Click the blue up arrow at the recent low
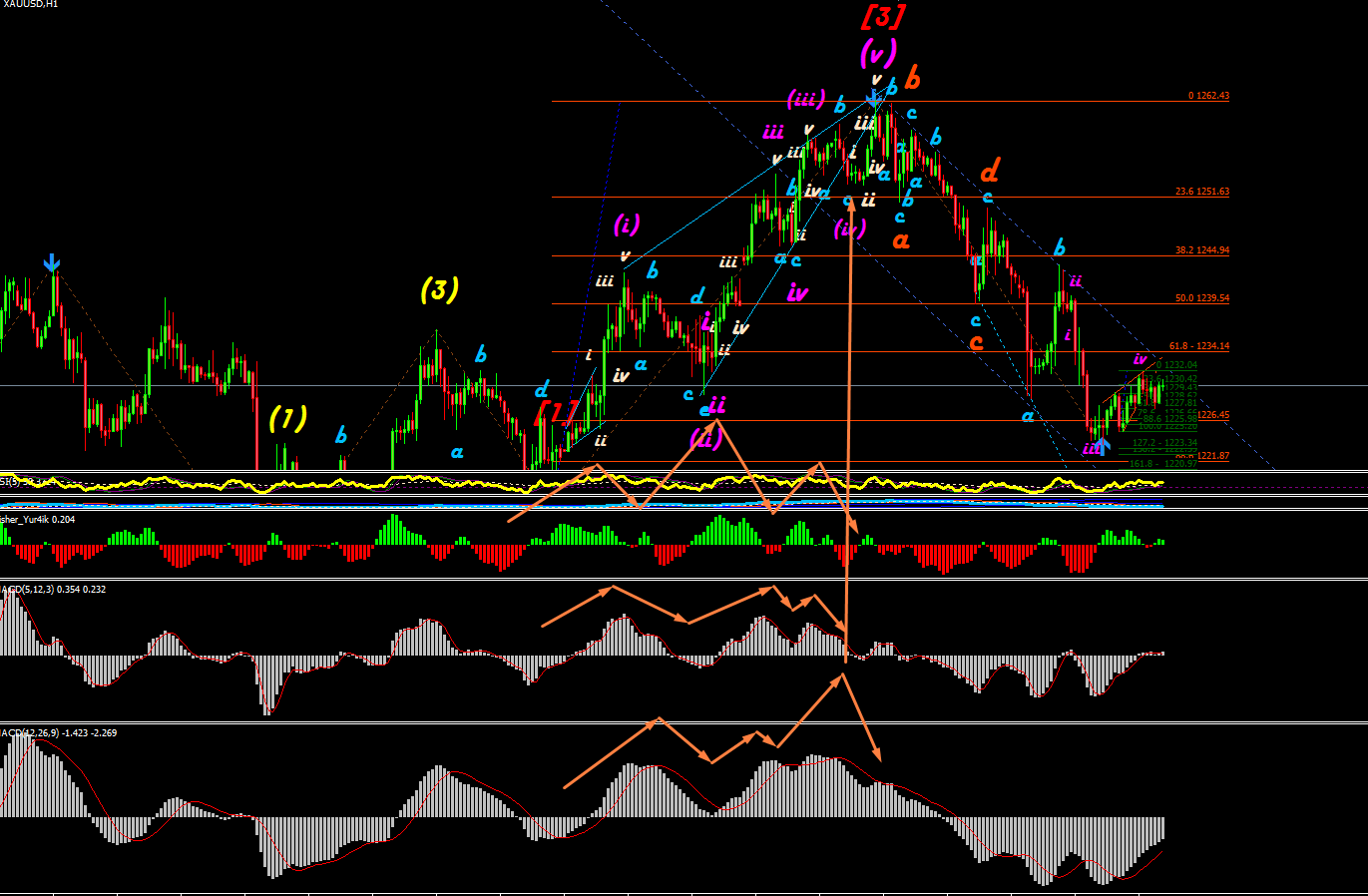 click(x=1103, y=445)
